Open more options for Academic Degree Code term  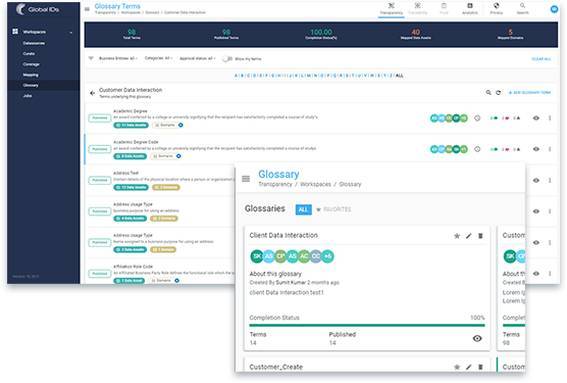click(550, 149)
